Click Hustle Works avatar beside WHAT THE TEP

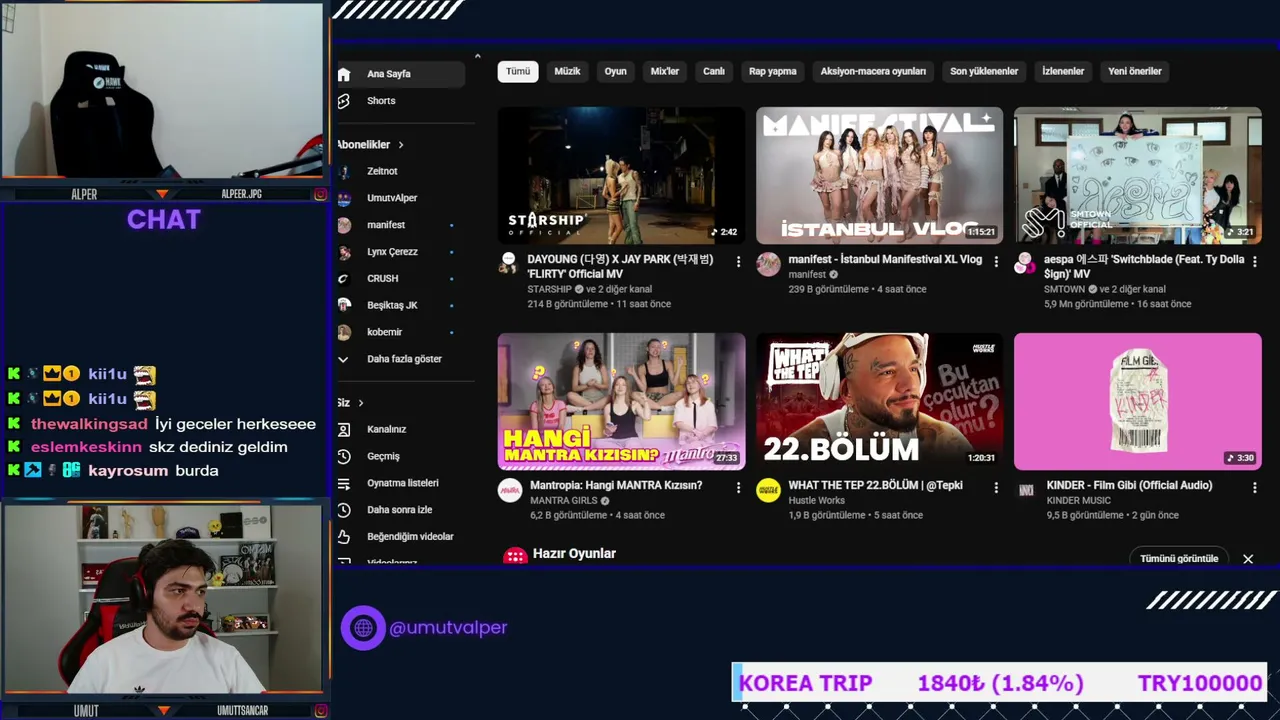[768, 490]
